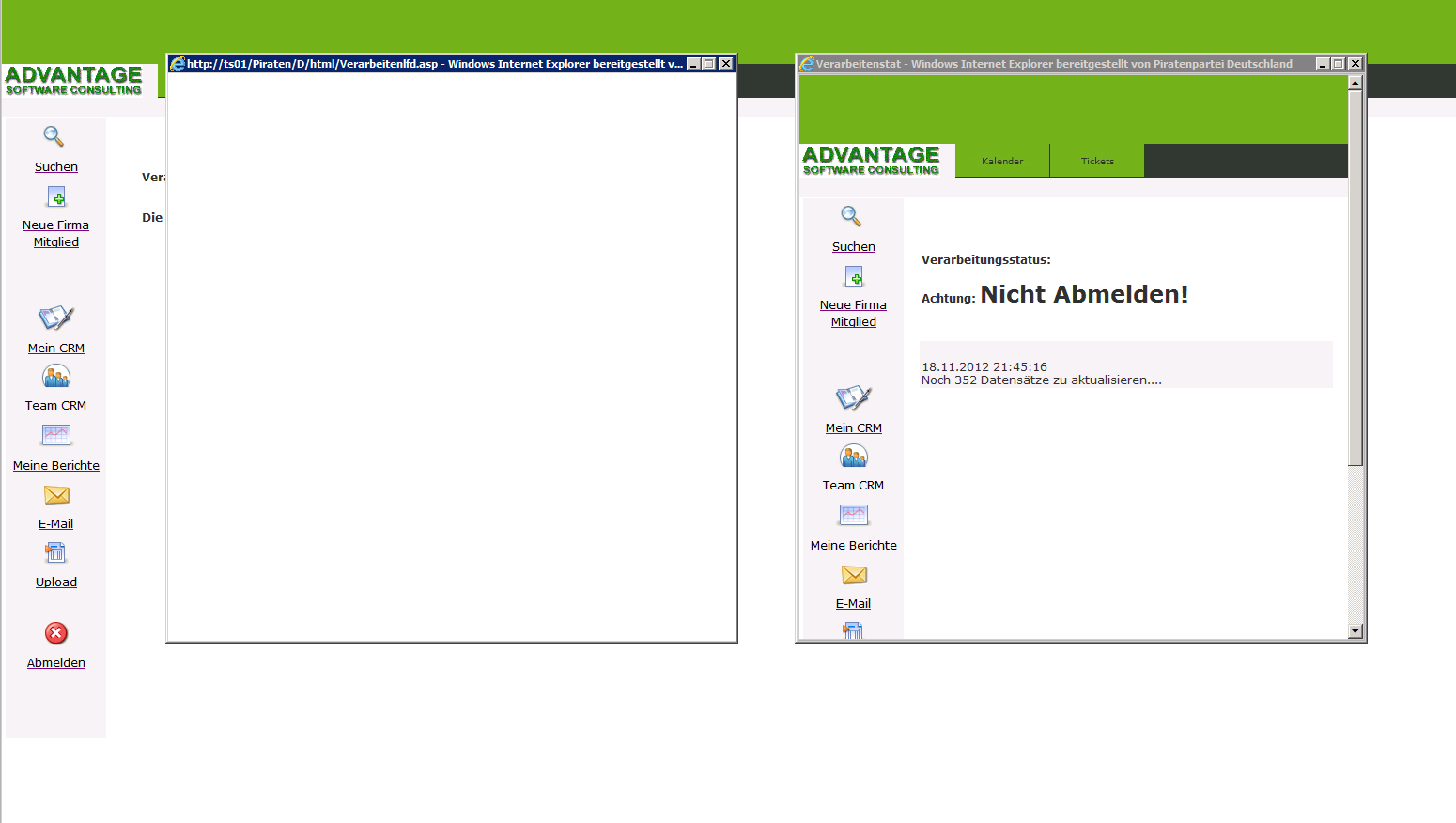Switch to the Kalender tab
Screen dimensions: 1456x823
[x=1002, y=162]
